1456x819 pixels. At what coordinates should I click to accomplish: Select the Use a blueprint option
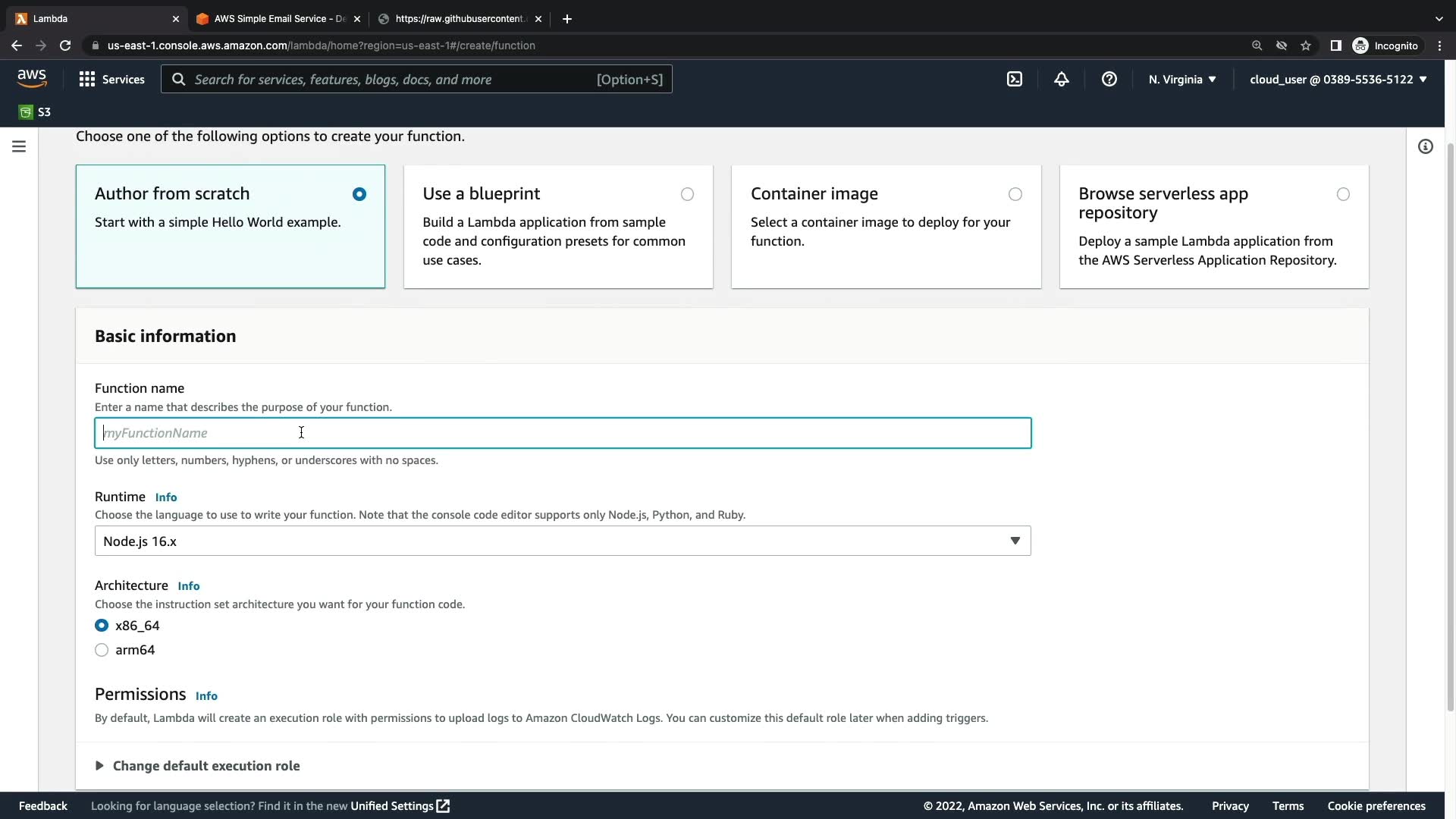(687, 194)
